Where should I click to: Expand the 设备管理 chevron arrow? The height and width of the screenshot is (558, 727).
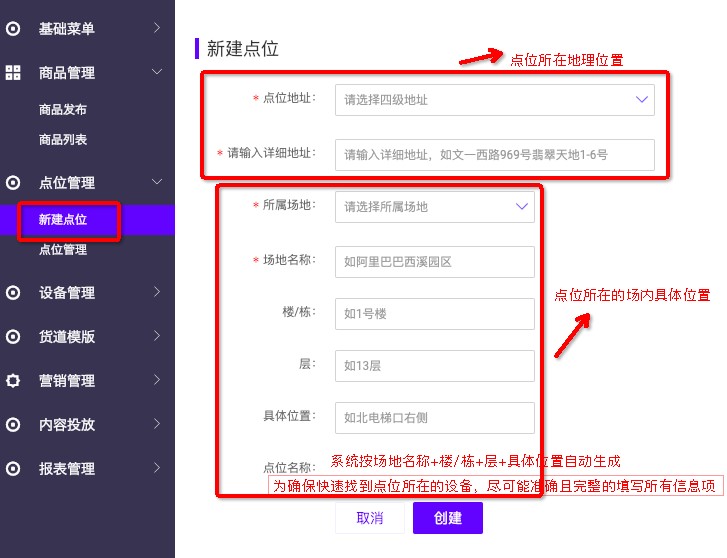click(157, 292)
